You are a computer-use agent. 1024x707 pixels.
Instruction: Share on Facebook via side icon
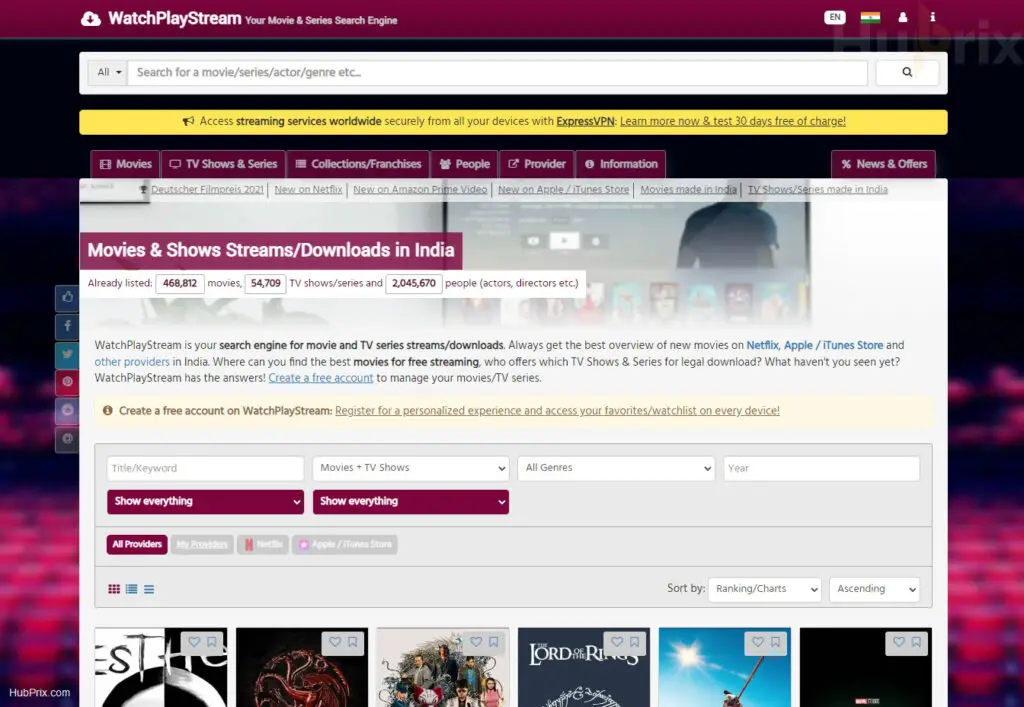pos(67,326)
